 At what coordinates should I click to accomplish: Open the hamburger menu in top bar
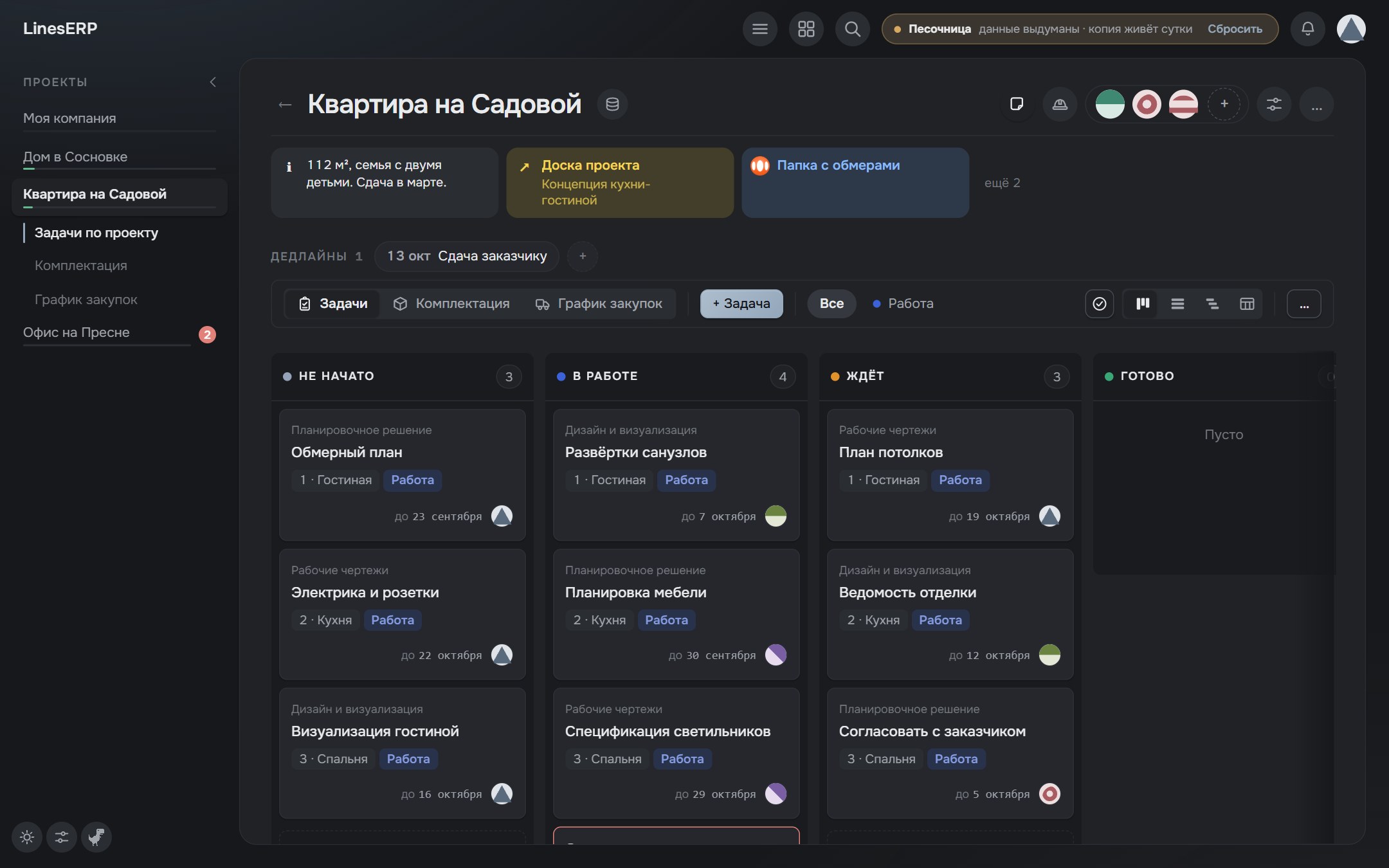759,29
